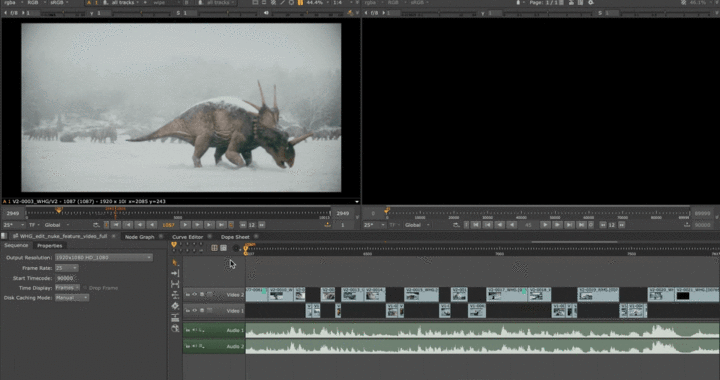Enable the Drop Frame checkbox
Screen dimensions: 720x380
pyautogui.click(x=85, y=288)
